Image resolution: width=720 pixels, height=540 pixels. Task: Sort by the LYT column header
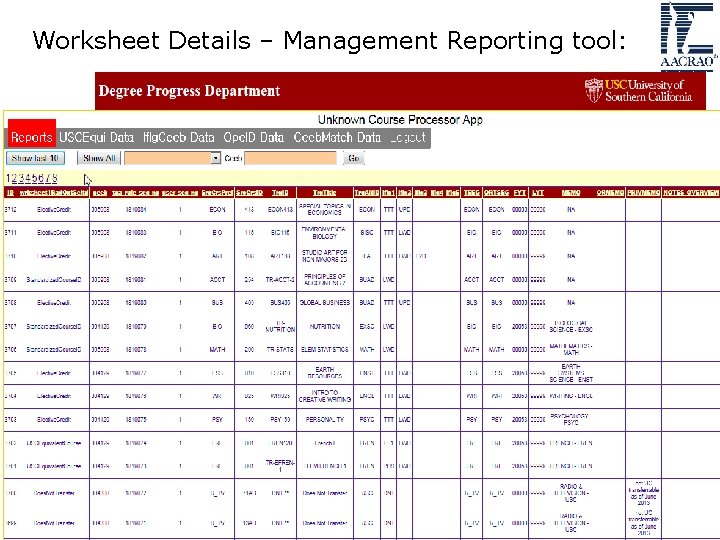click(538, 193)
